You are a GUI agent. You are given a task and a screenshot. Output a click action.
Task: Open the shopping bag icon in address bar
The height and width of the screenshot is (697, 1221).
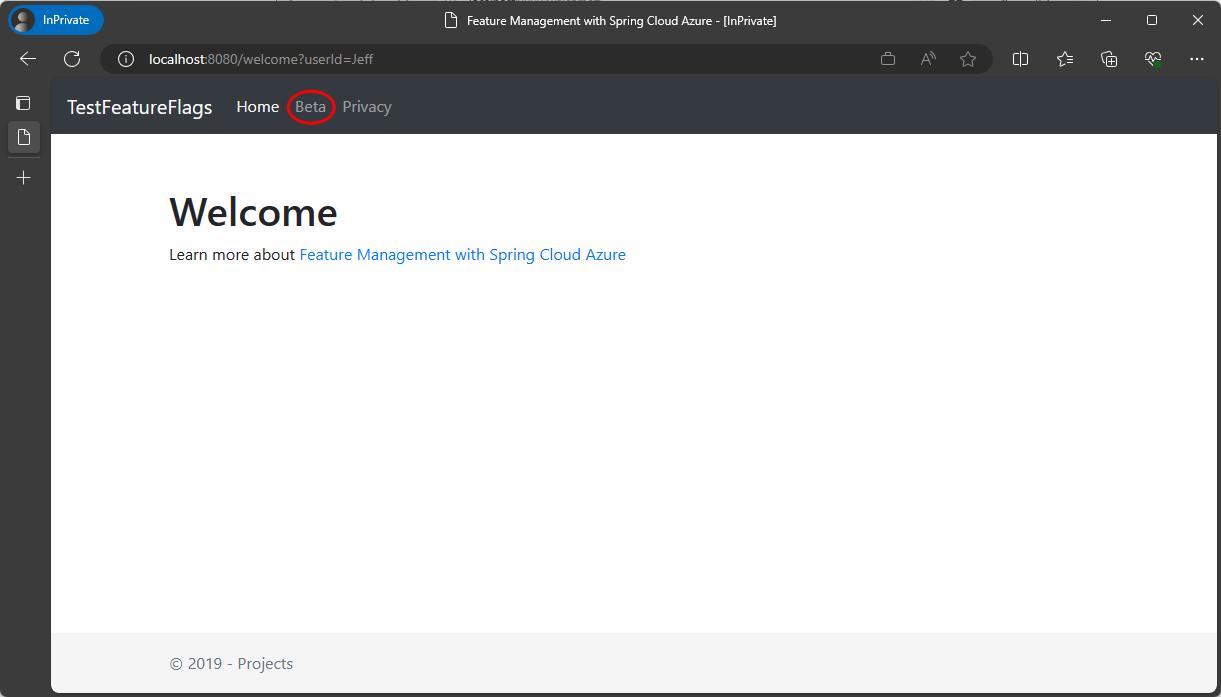pos(888,59)
